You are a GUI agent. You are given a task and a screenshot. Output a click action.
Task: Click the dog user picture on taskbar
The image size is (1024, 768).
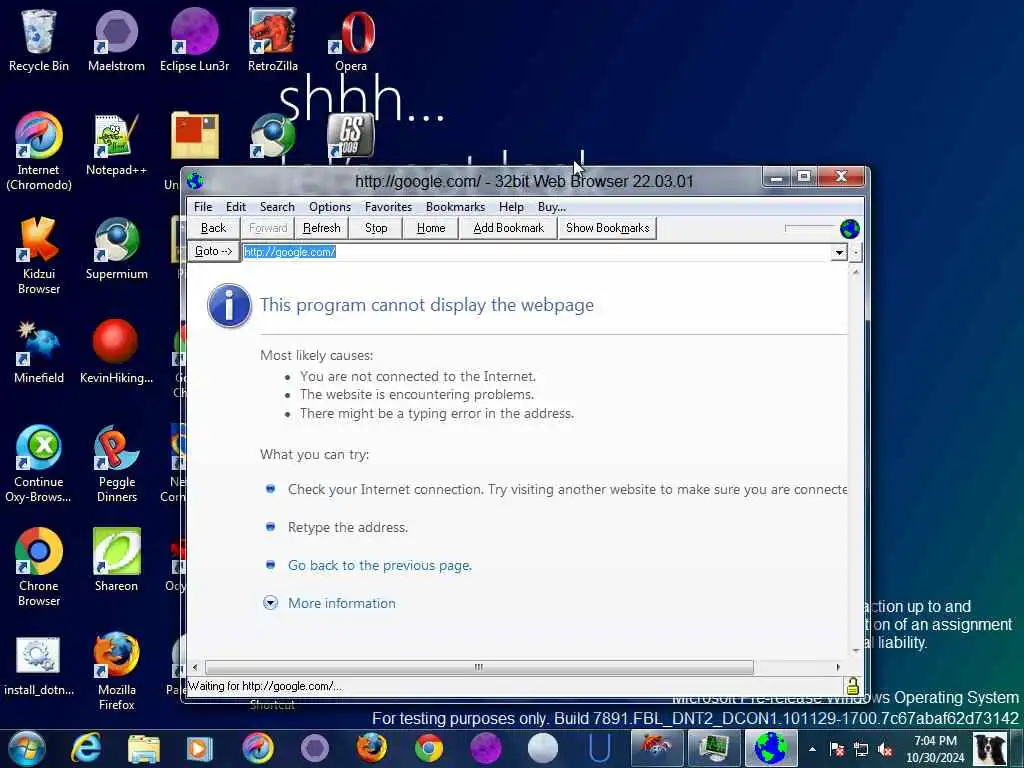[x=991, y=749]
